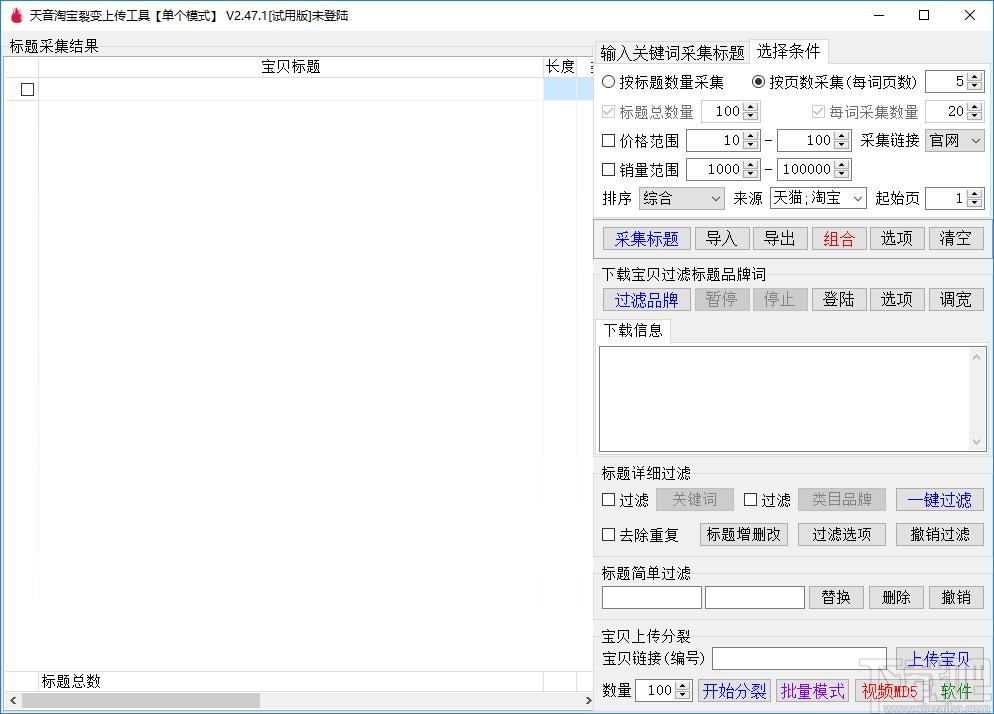
Task: Increase 数量 spinner at bottom
Action: [x=683, y=686]
